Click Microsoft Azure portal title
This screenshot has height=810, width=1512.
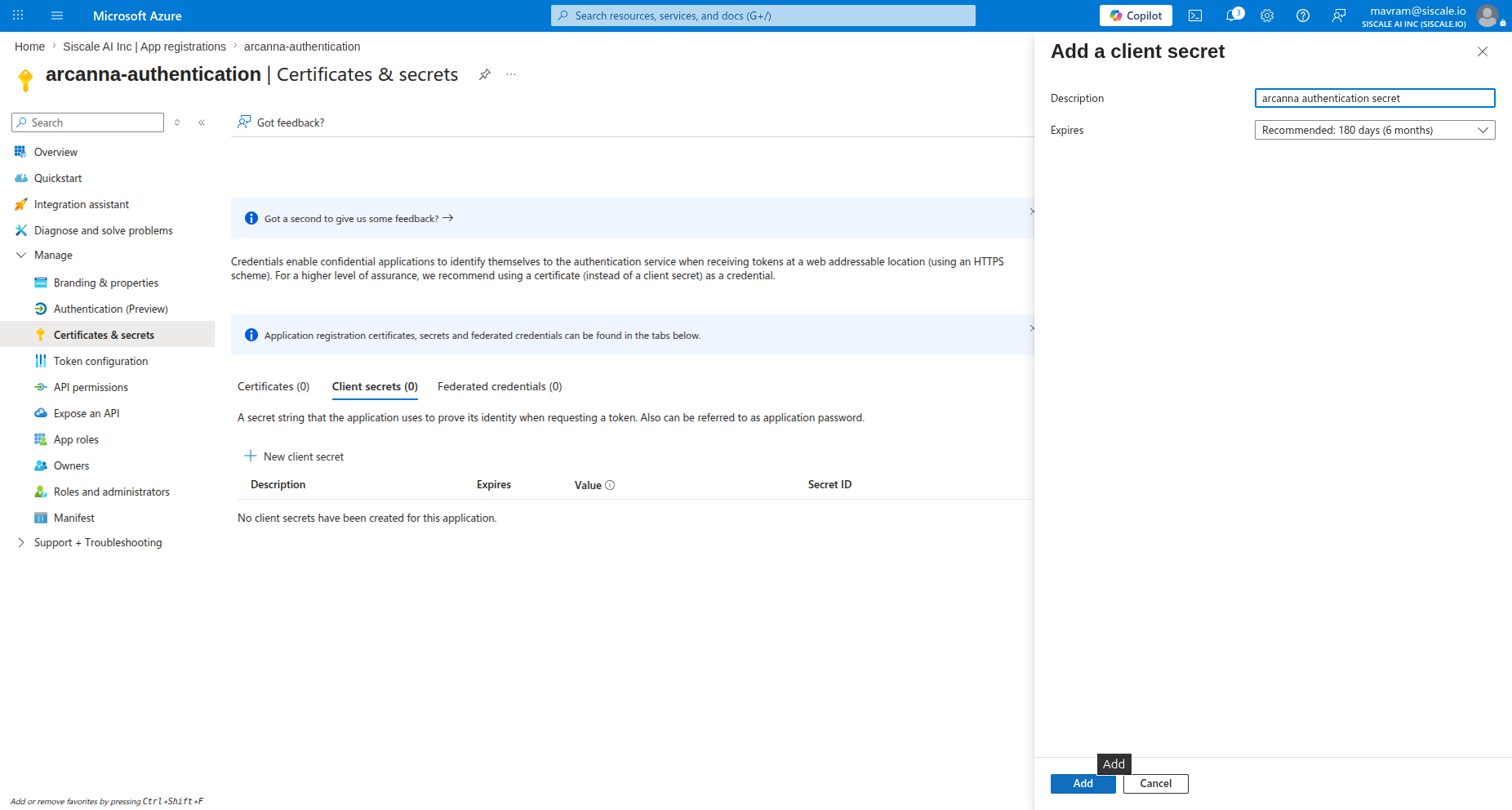click(137, 16)
